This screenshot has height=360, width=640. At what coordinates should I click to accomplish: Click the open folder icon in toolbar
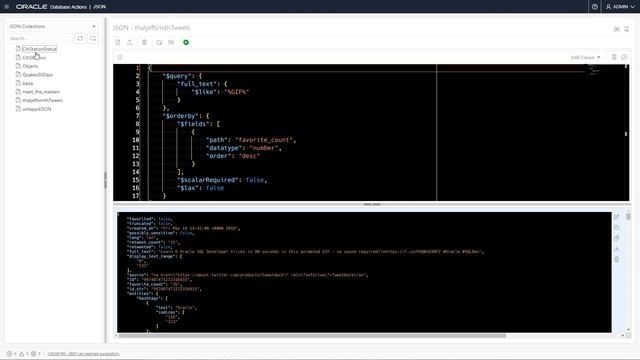click(x=159, y=42)
